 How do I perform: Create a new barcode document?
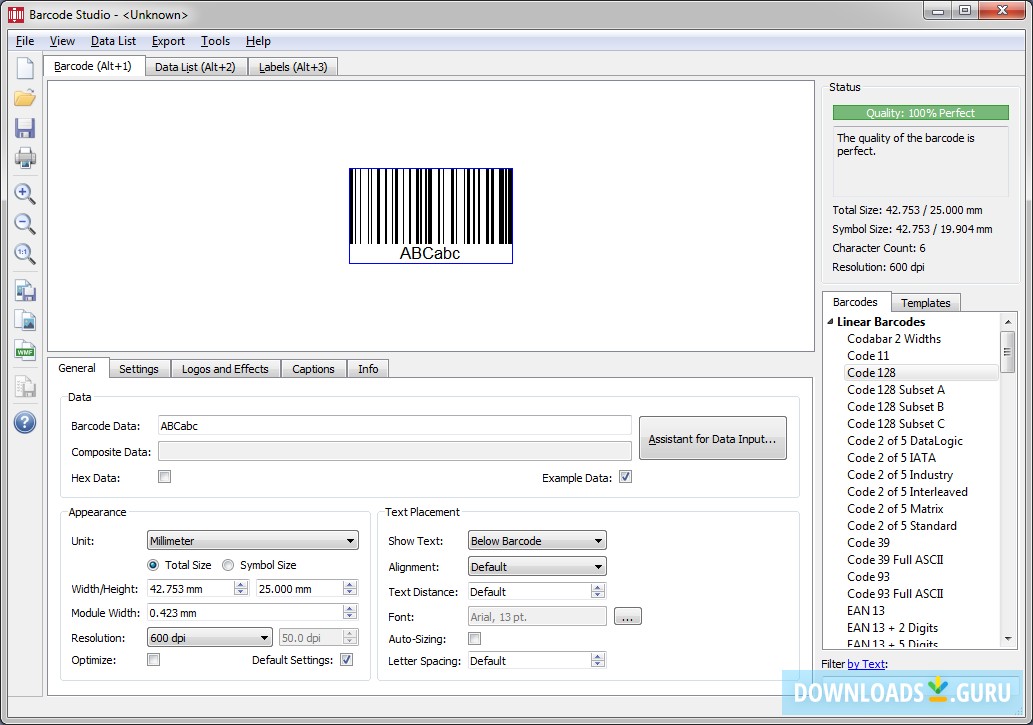click(x=24, y=67)
